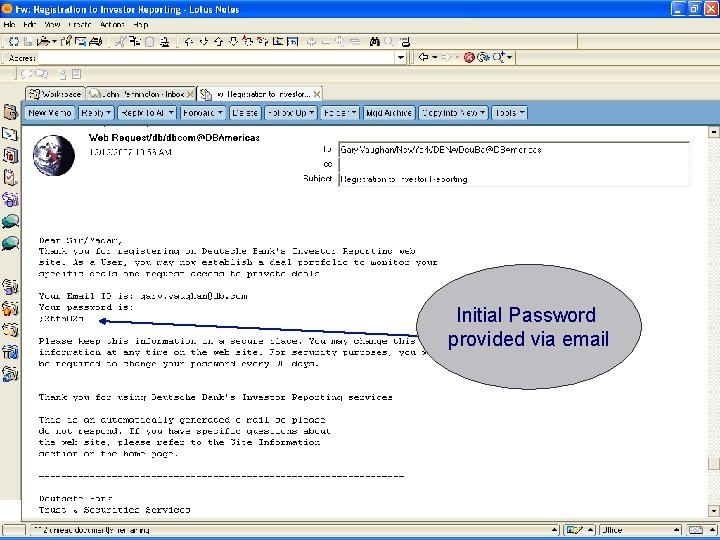Click the Cut scissors toolbar icon
The width and height of the screenshot is (720, 540).
point(120,42)
